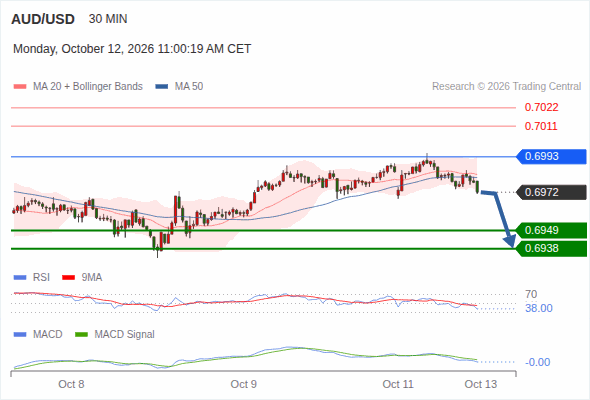Click the blue 0.6993 pivot price tag
This screenshot has width=590, height=400.
(x=551, y=157)
